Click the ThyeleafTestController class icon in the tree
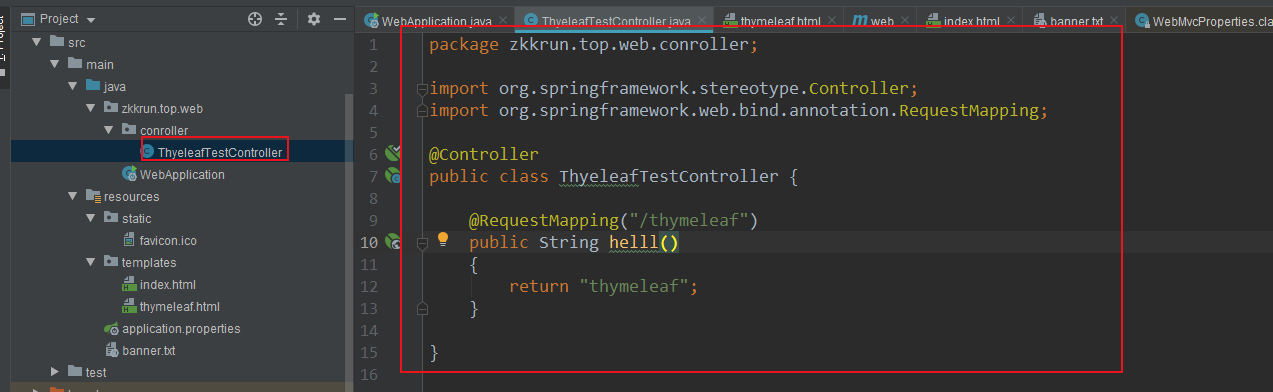This screenshot has width=1273, height=392. pos(148,152)
